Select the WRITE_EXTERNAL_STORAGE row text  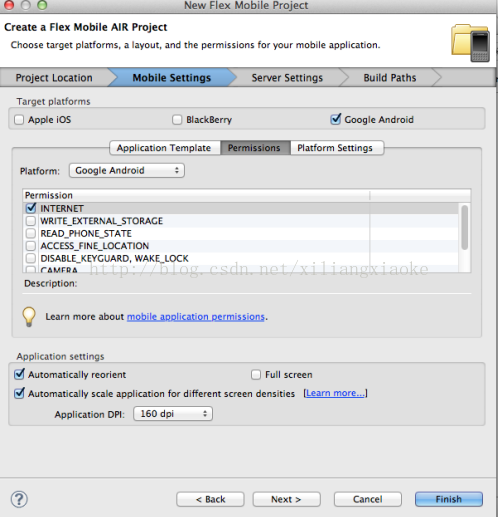(101, 221)
